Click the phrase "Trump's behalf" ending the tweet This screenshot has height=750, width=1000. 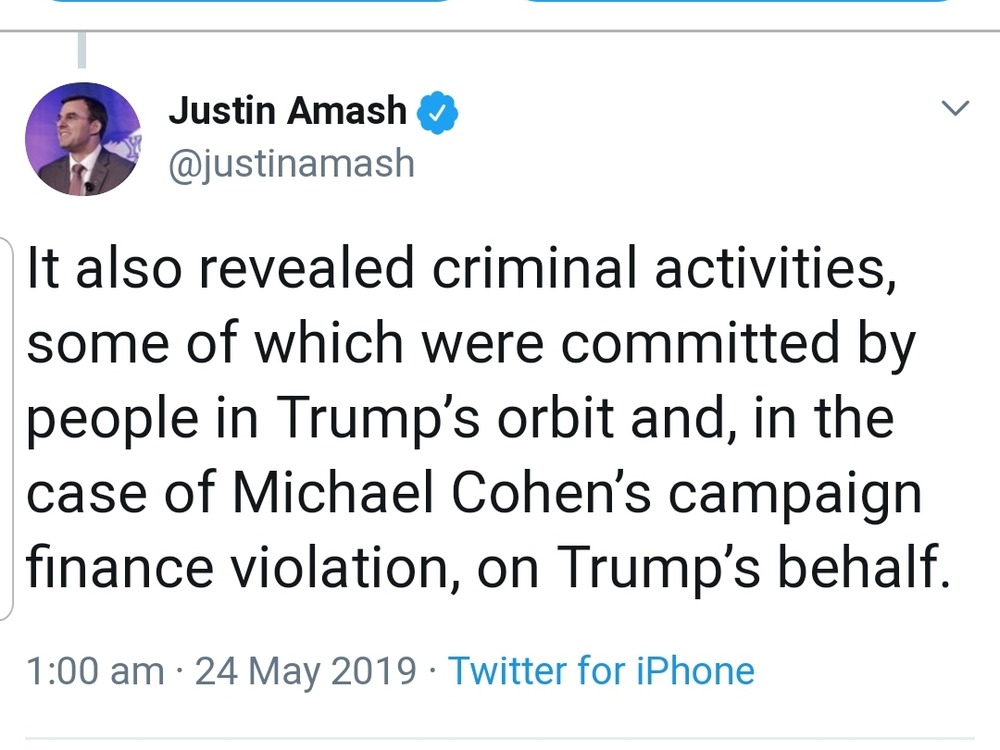[x=750, y=567]
